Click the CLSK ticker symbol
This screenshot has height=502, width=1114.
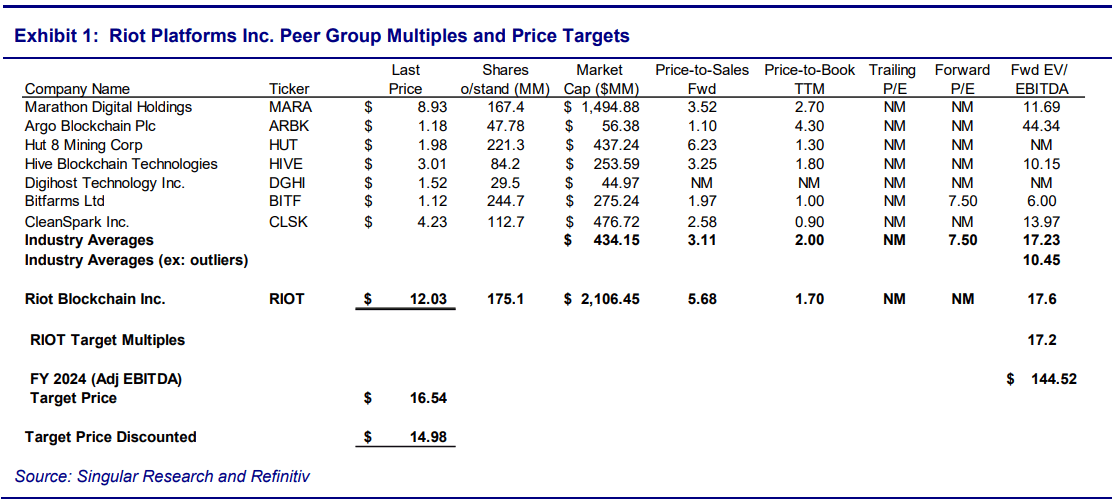pos(288,221)
